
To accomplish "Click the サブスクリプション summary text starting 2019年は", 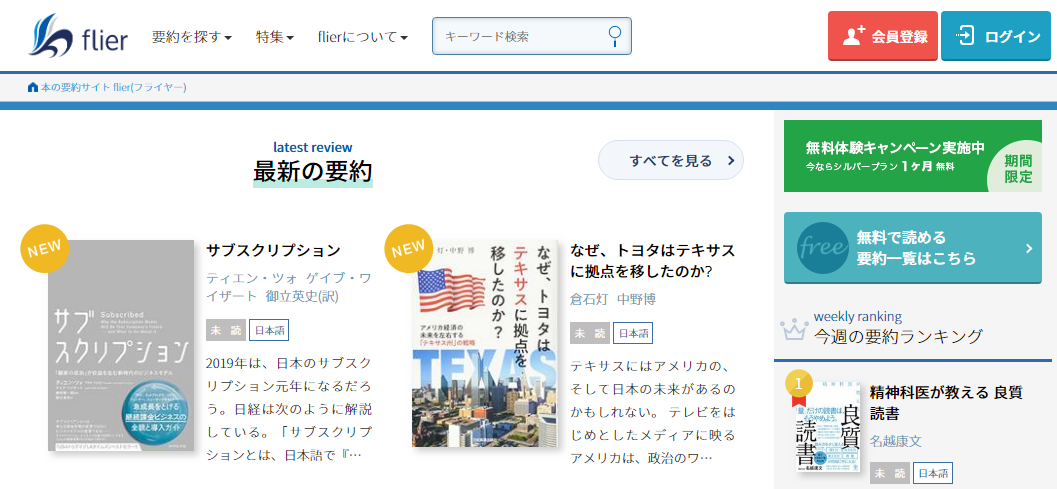I will pos(289,409).
